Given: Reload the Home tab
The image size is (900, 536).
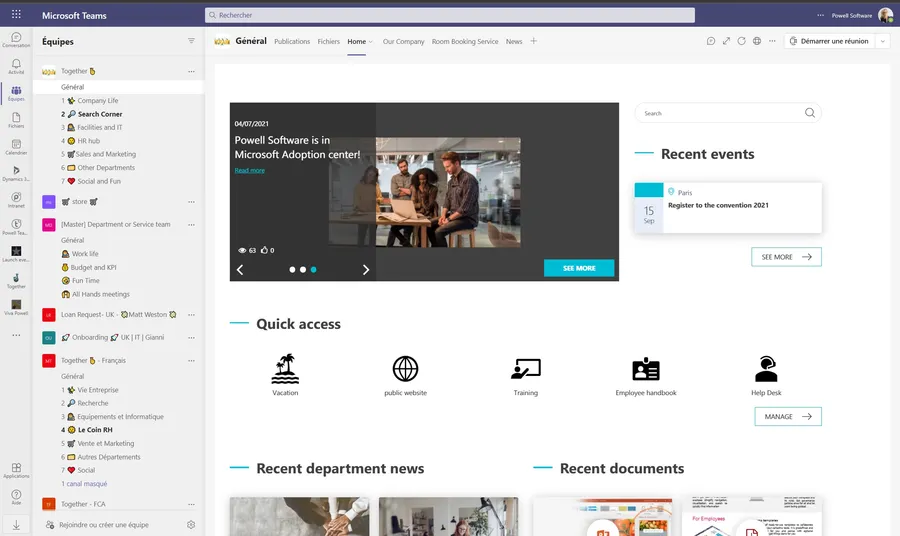Looking at the screenshot, I should pyautogui.click(x=742, y=41).
